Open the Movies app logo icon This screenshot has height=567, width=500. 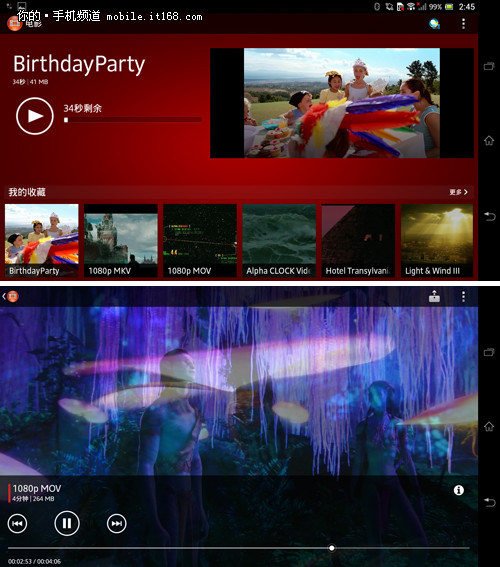coord(14,24)
